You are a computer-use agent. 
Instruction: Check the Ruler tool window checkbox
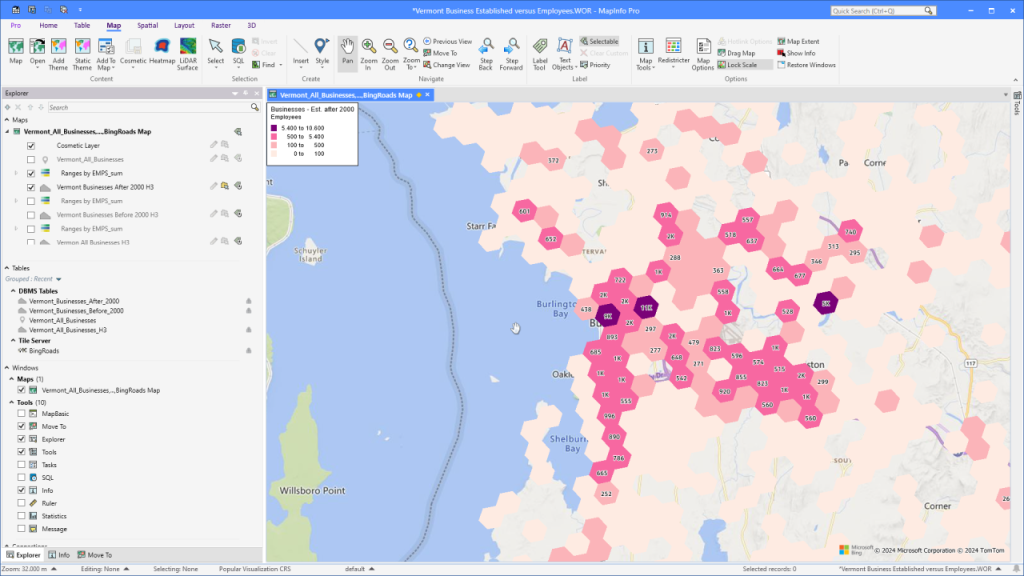tap(22, 503)
